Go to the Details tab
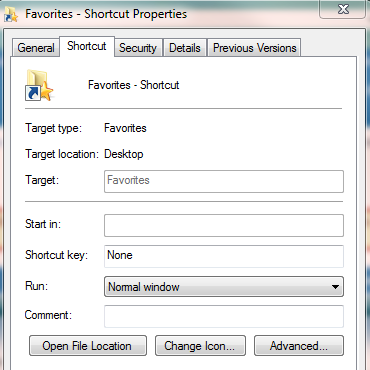This screenshot has height=370, width=370. (185, 48)
